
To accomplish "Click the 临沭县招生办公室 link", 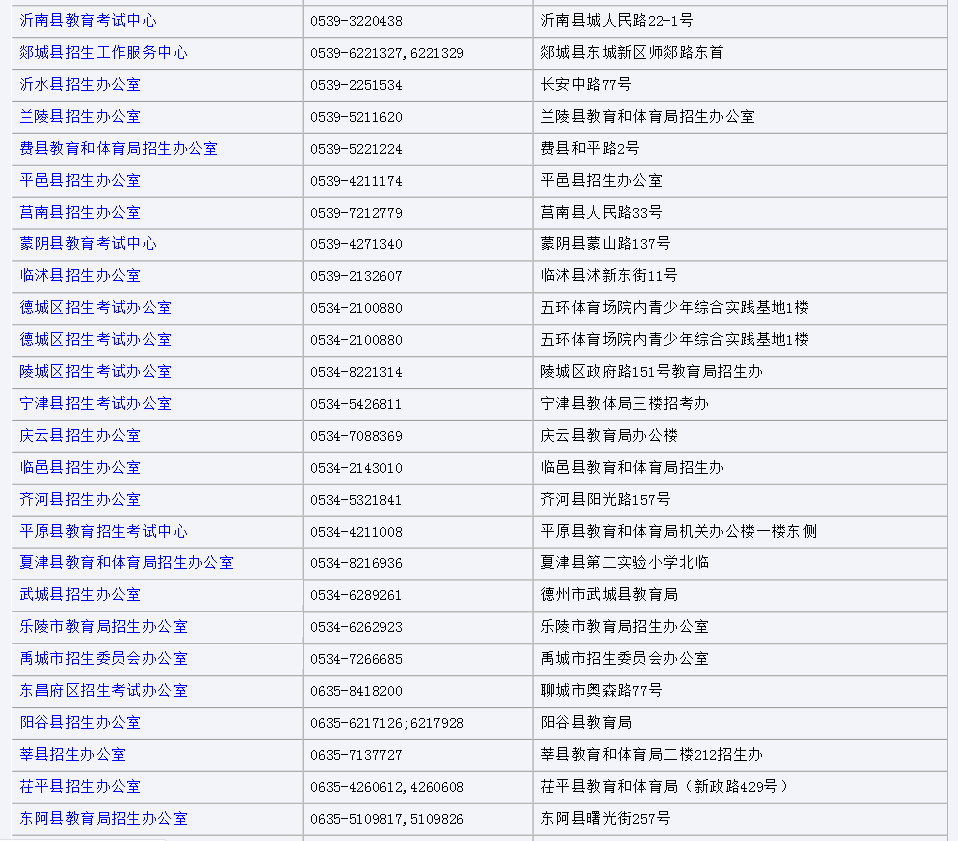I will [79, 276].
